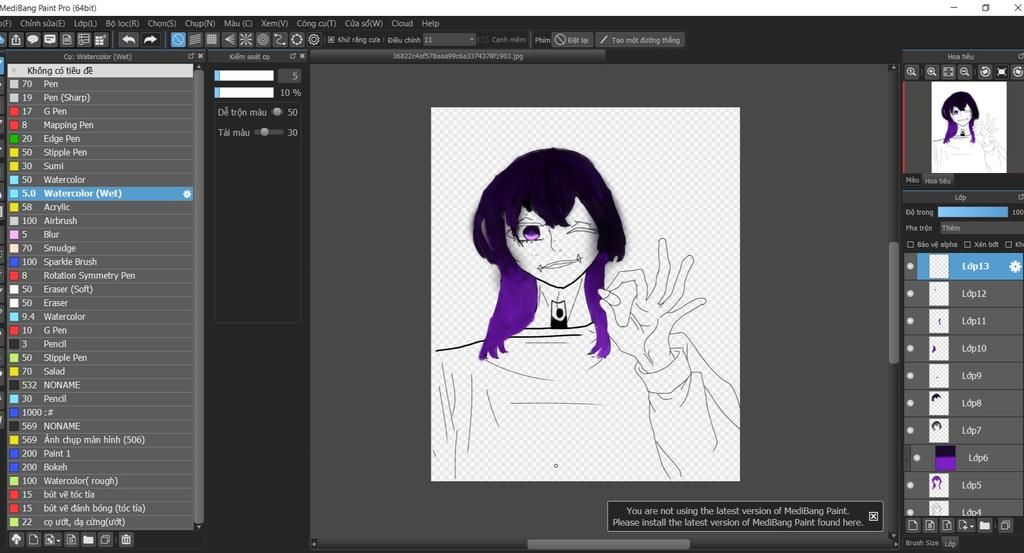Enable Xén bớt checkbox
This screenshot has width=1024, height=553.
point(968,245)
